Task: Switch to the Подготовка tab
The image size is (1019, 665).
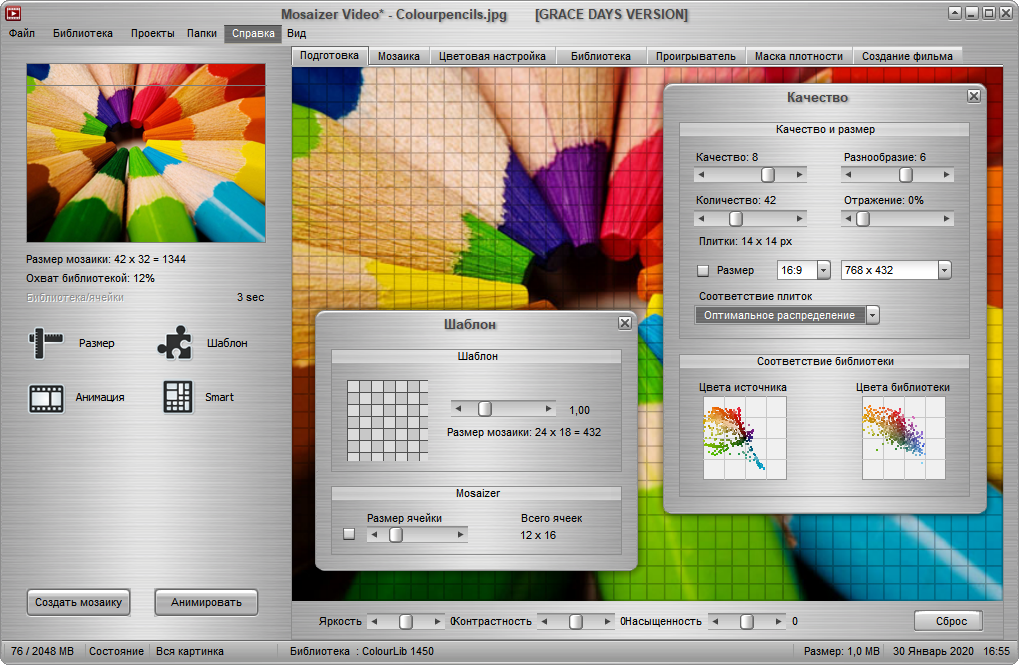Action: [329, 56]
